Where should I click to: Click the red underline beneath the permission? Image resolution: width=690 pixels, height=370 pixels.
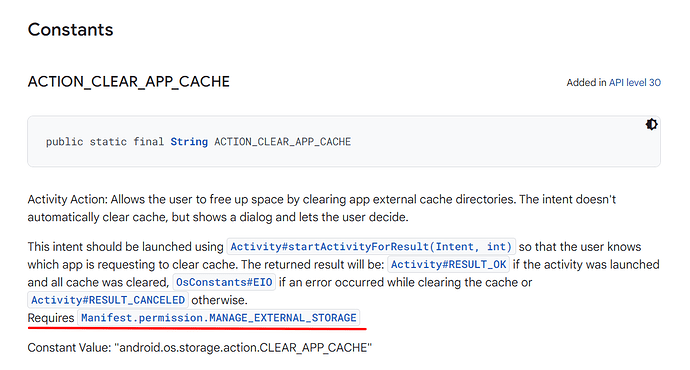[x=197, y=328]
